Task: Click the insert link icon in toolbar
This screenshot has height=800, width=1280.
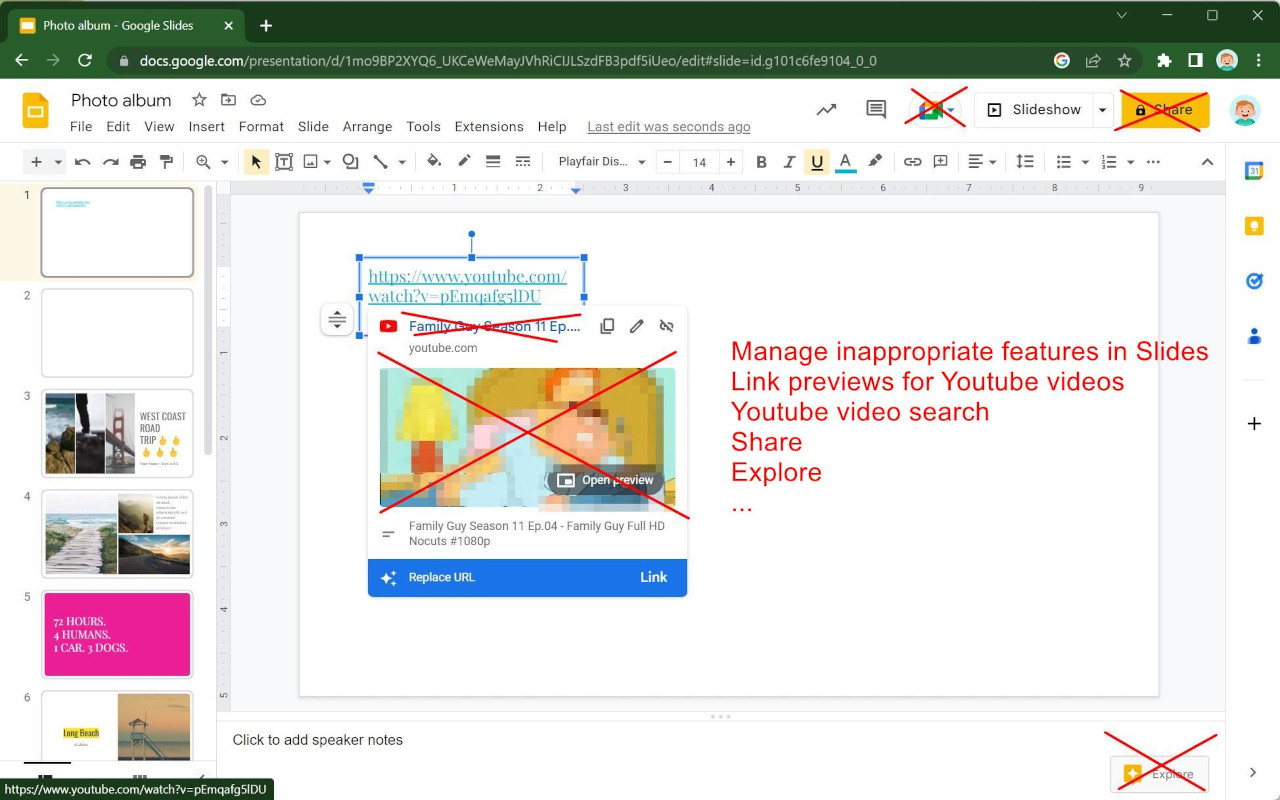Action: tap(912, 162)
